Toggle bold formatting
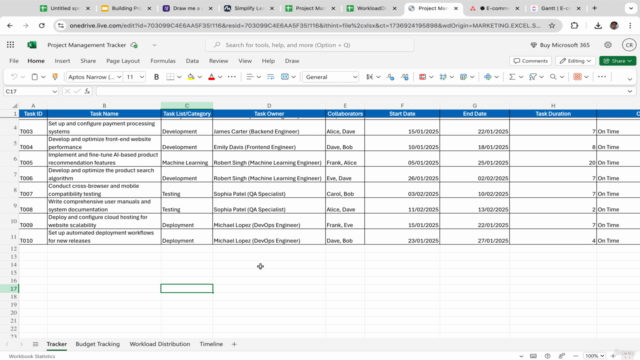This screenshot has height=360, width=640. pos(156,77)
